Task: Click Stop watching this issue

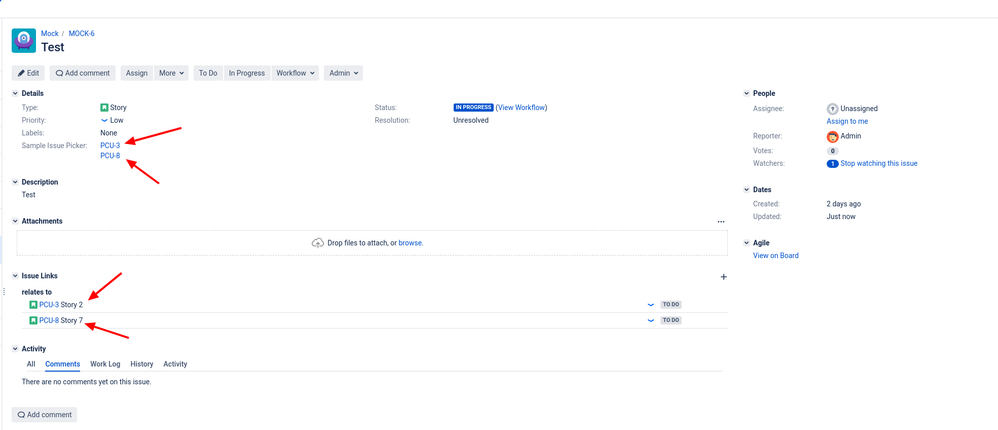Action: pos(879,163)
